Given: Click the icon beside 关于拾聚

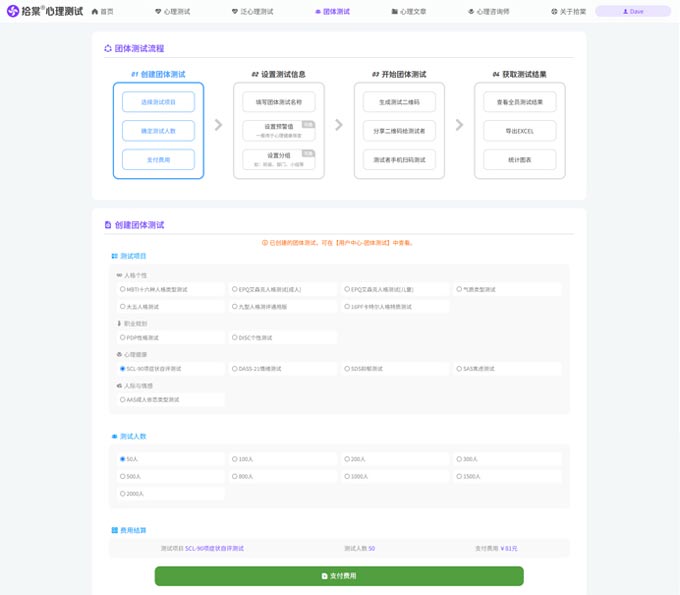Looking at the screenshot, I should (554, 12).
